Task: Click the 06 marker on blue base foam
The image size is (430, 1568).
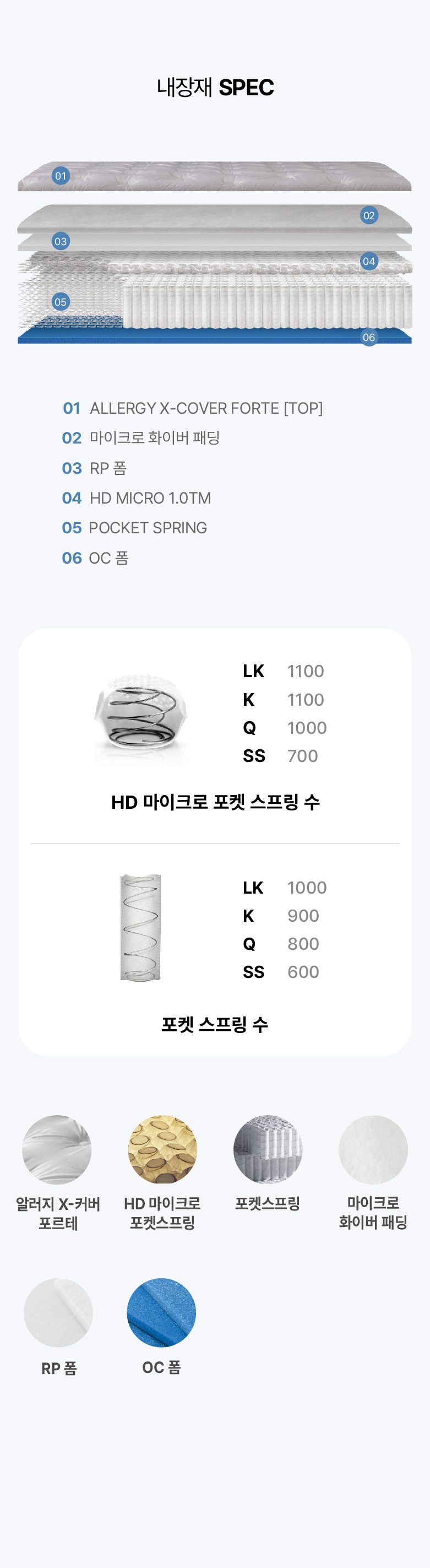Action: pos(368,337)
